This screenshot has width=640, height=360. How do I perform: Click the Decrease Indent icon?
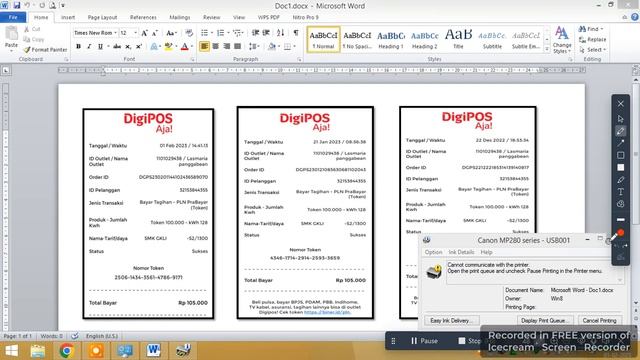(256, 33)
